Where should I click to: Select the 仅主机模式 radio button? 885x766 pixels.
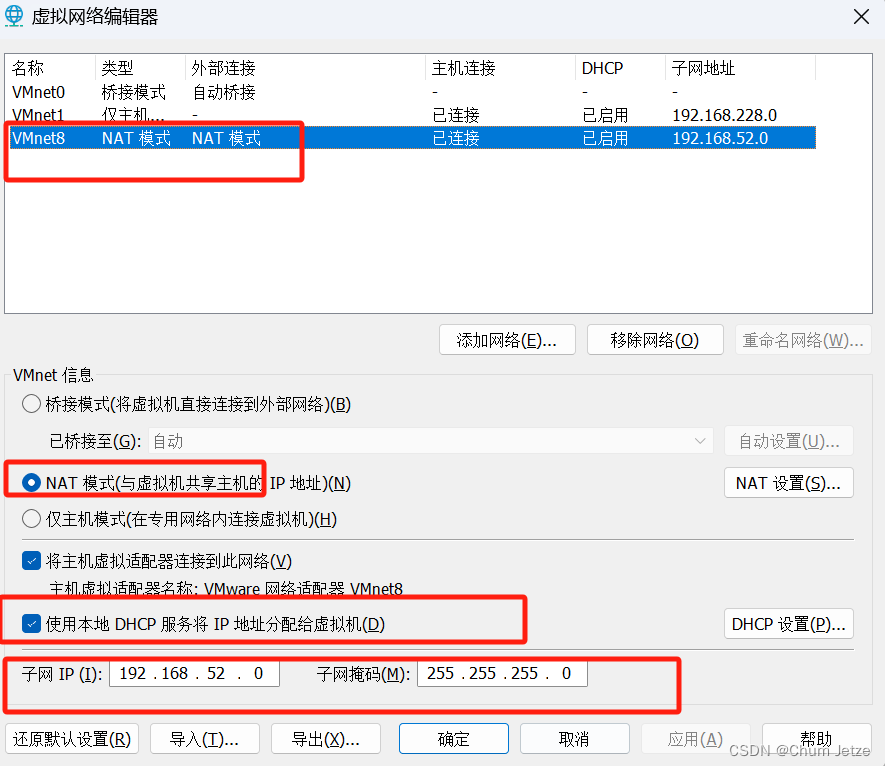pos(31,519)
